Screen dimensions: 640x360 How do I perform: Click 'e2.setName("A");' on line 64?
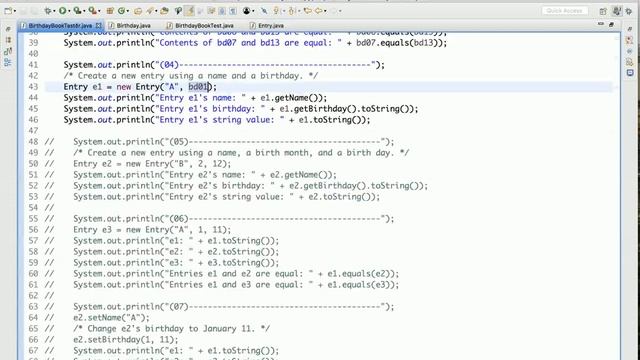coord(111,318)
